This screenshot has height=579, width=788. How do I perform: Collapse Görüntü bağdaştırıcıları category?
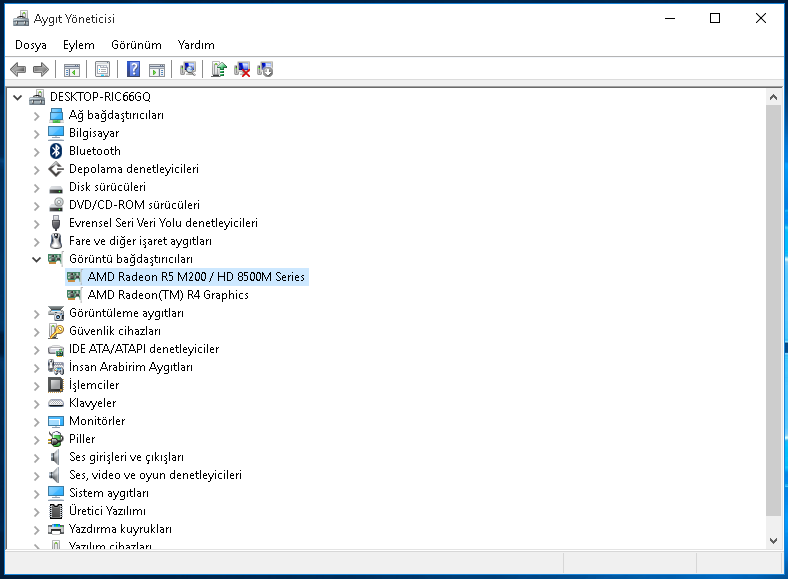36,259
